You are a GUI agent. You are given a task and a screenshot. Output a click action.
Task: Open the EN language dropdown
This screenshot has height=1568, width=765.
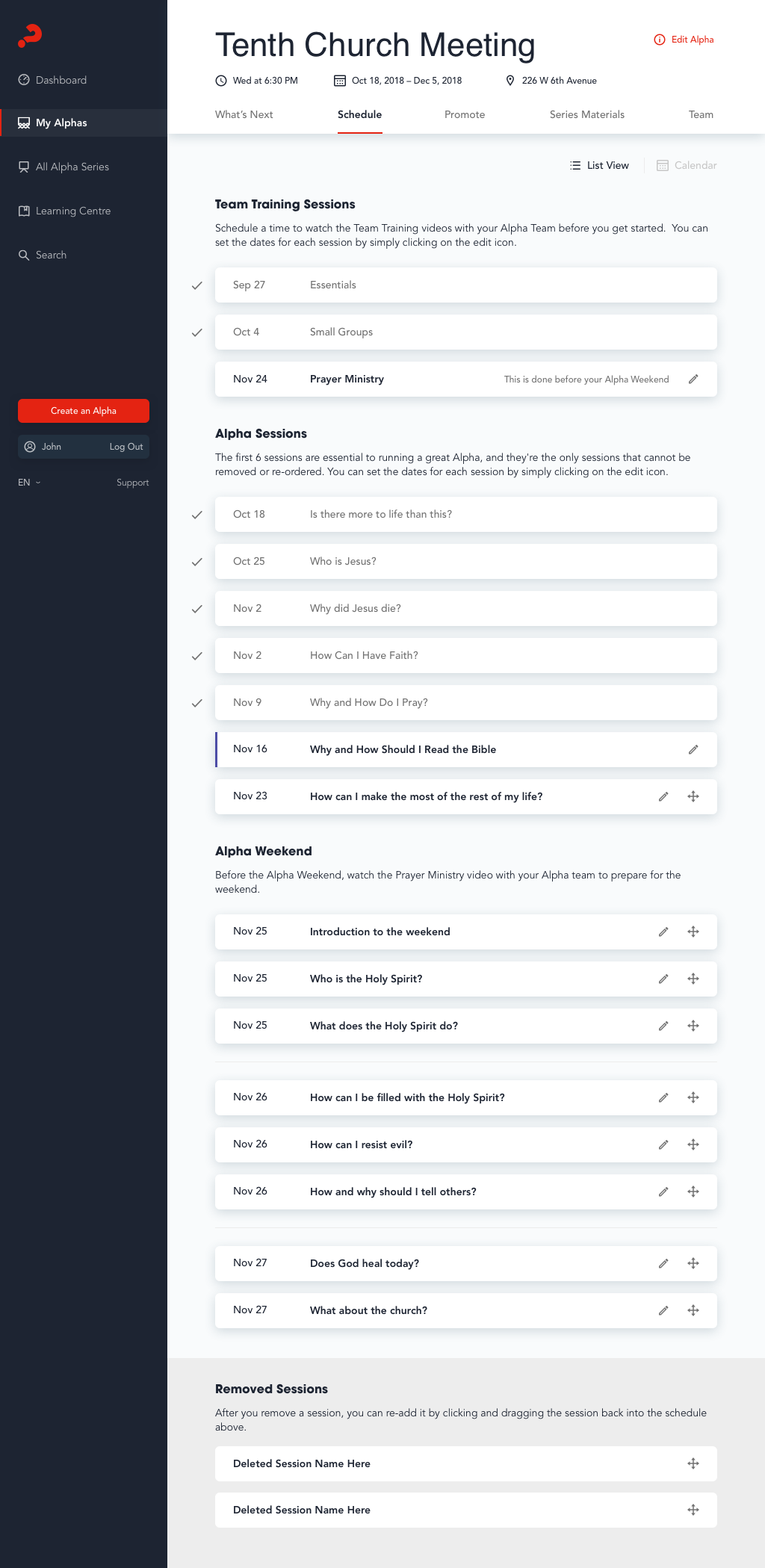[x=29, y=483]
